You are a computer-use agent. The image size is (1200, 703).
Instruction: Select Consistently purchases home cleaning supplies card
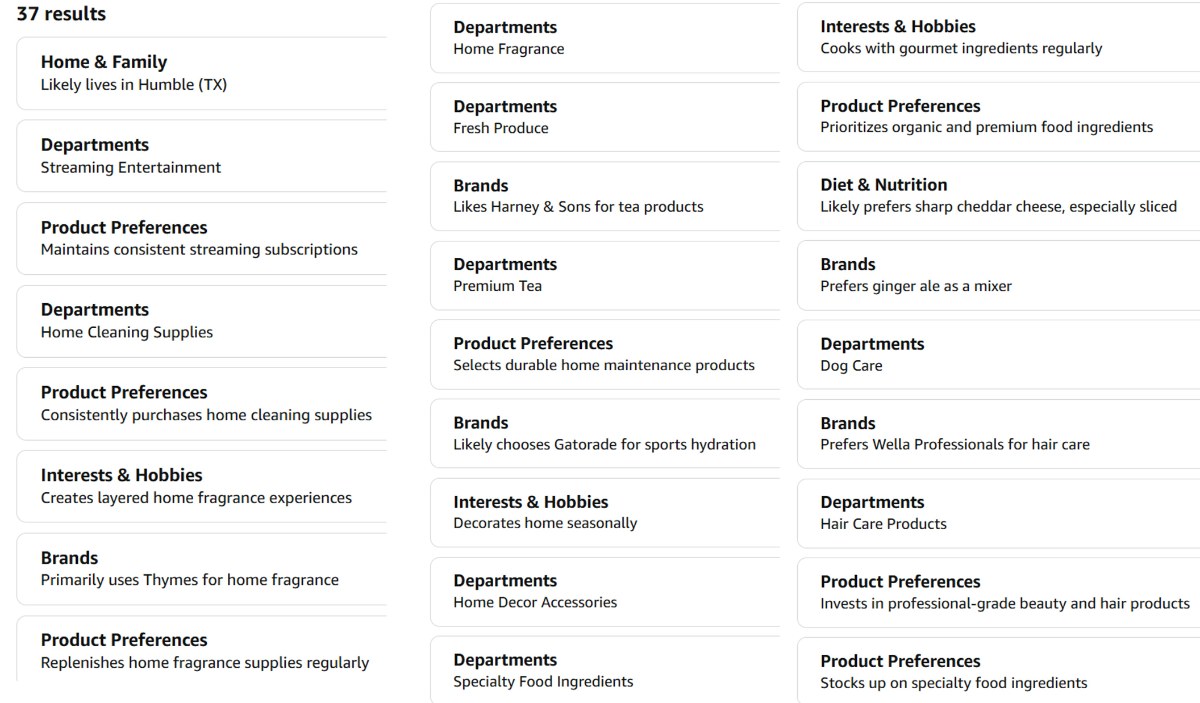tap(202, 403)
